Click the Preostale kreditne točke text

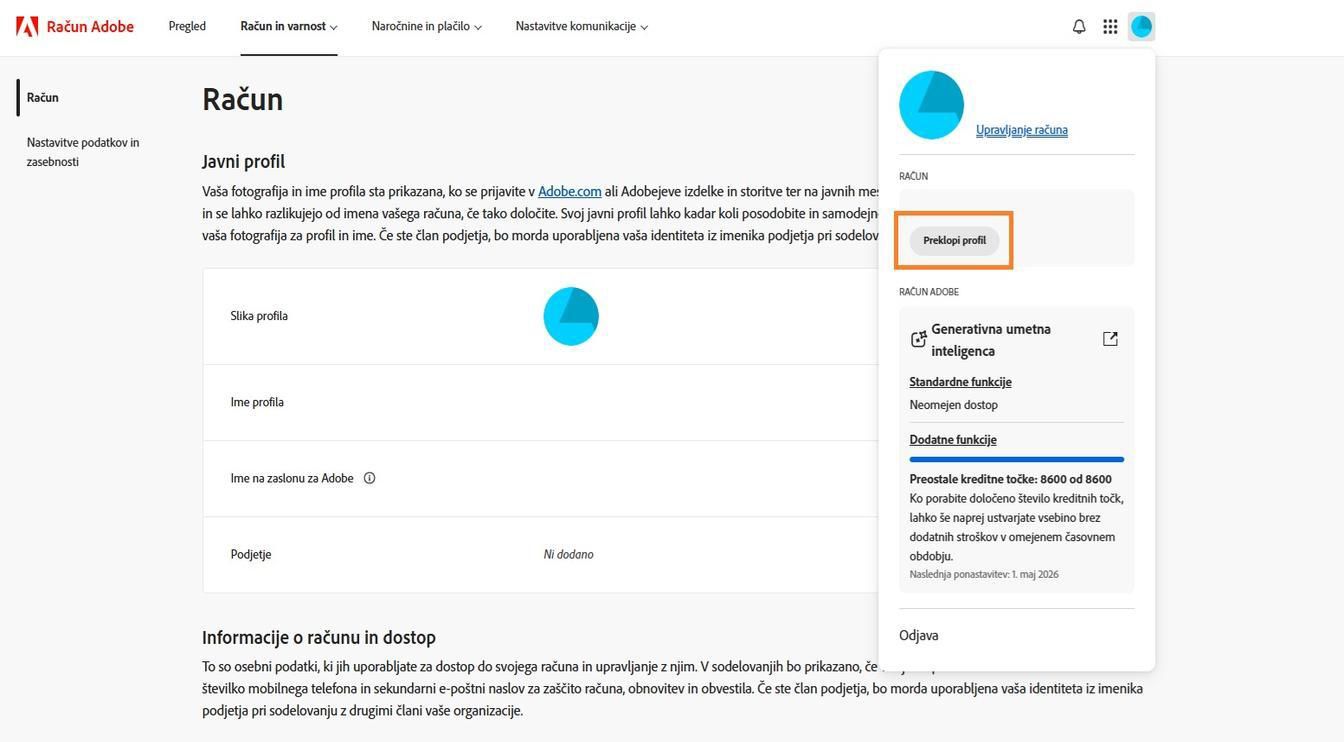coord(1010,479)
